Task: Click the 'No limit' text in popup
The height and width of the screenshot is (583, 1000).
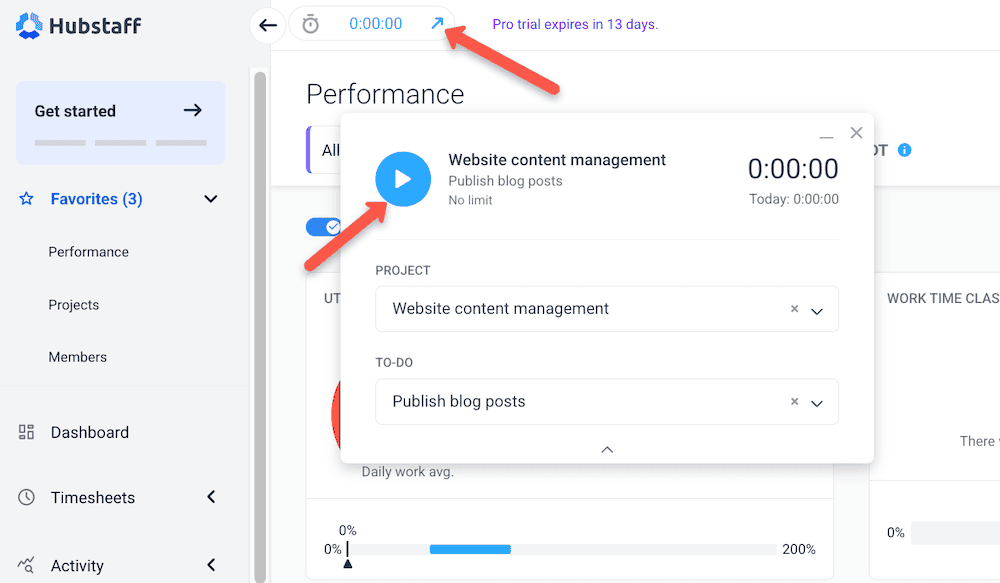Action: click(x=470, y=200)
